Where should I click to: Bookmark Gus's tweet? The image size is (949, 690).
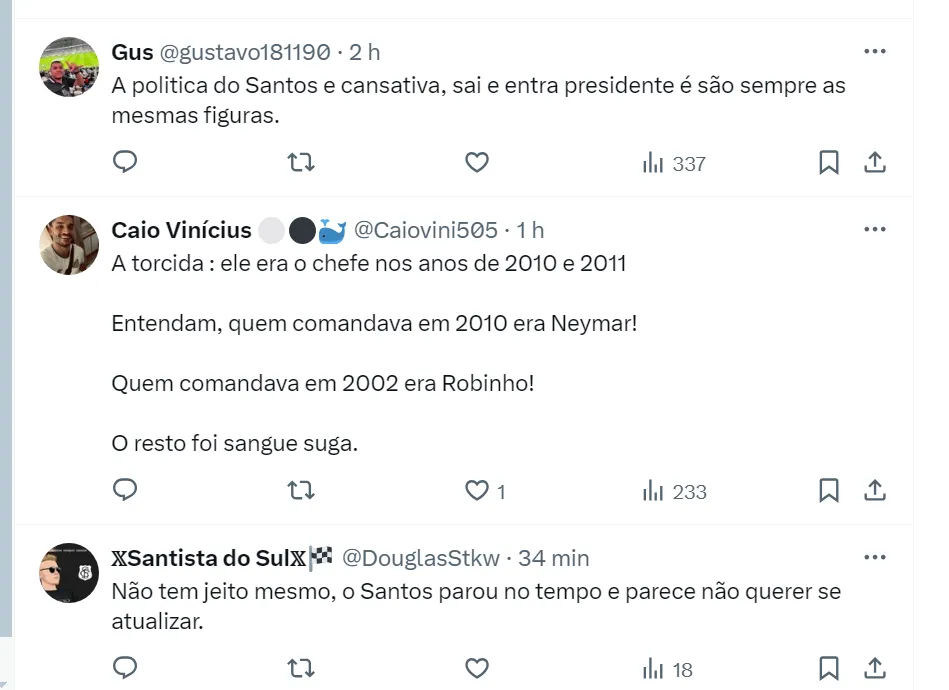click(829, 162)
